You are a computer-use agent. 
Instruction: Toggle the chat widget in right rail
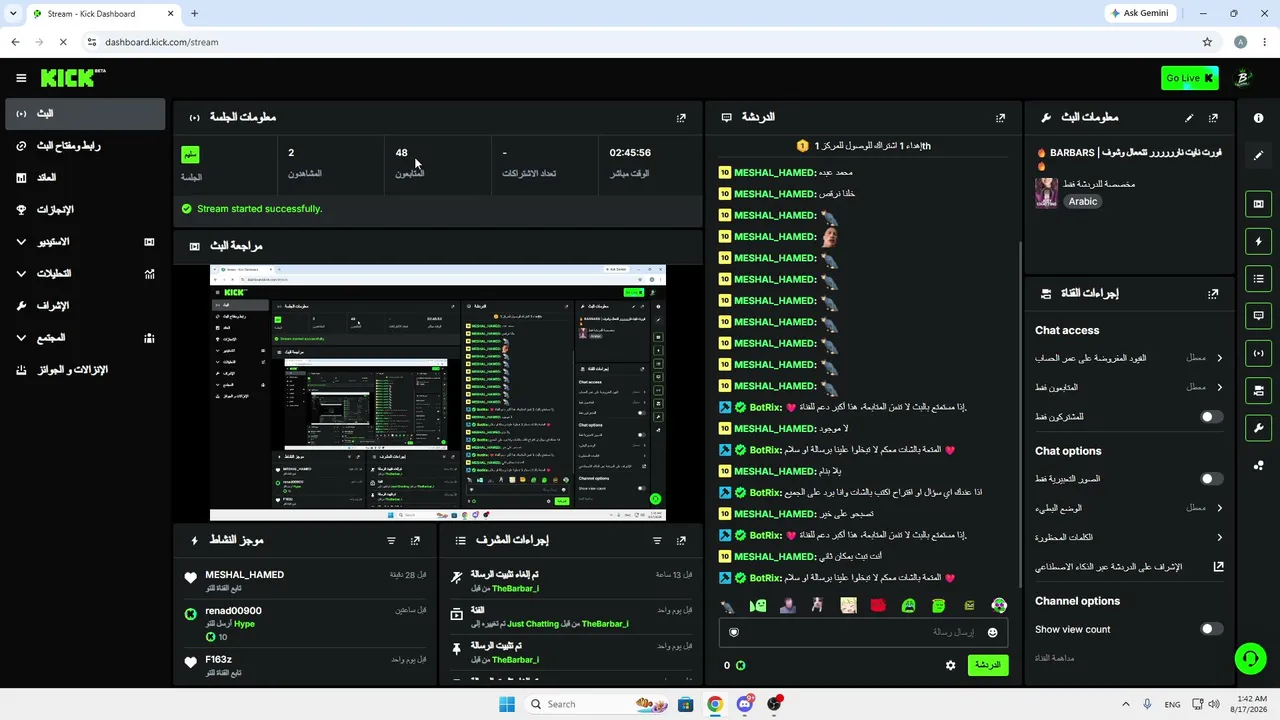click(x=1258, y=315)
